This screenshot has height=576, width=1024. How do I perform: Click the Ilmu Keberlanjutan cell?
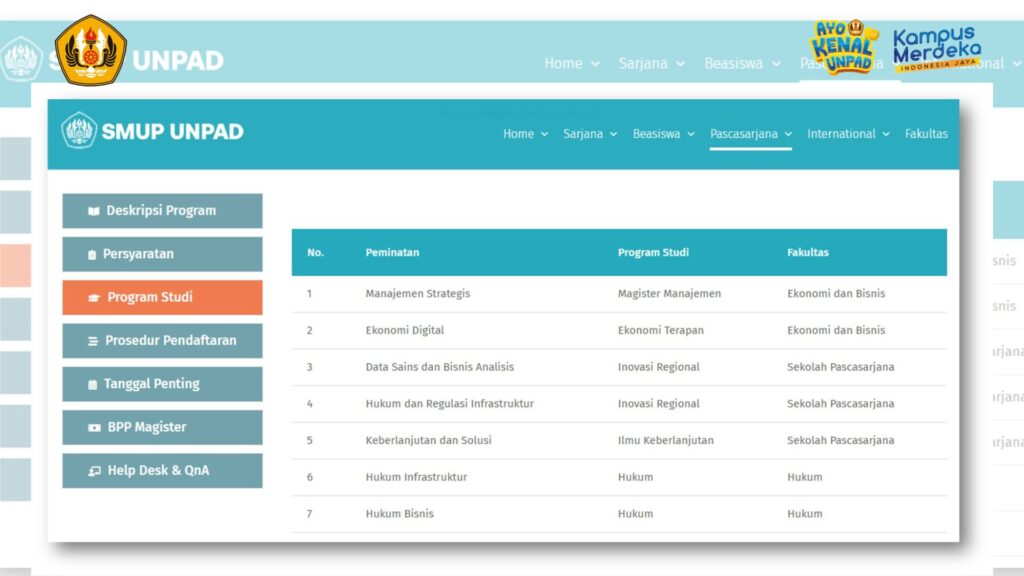point(666,440)
